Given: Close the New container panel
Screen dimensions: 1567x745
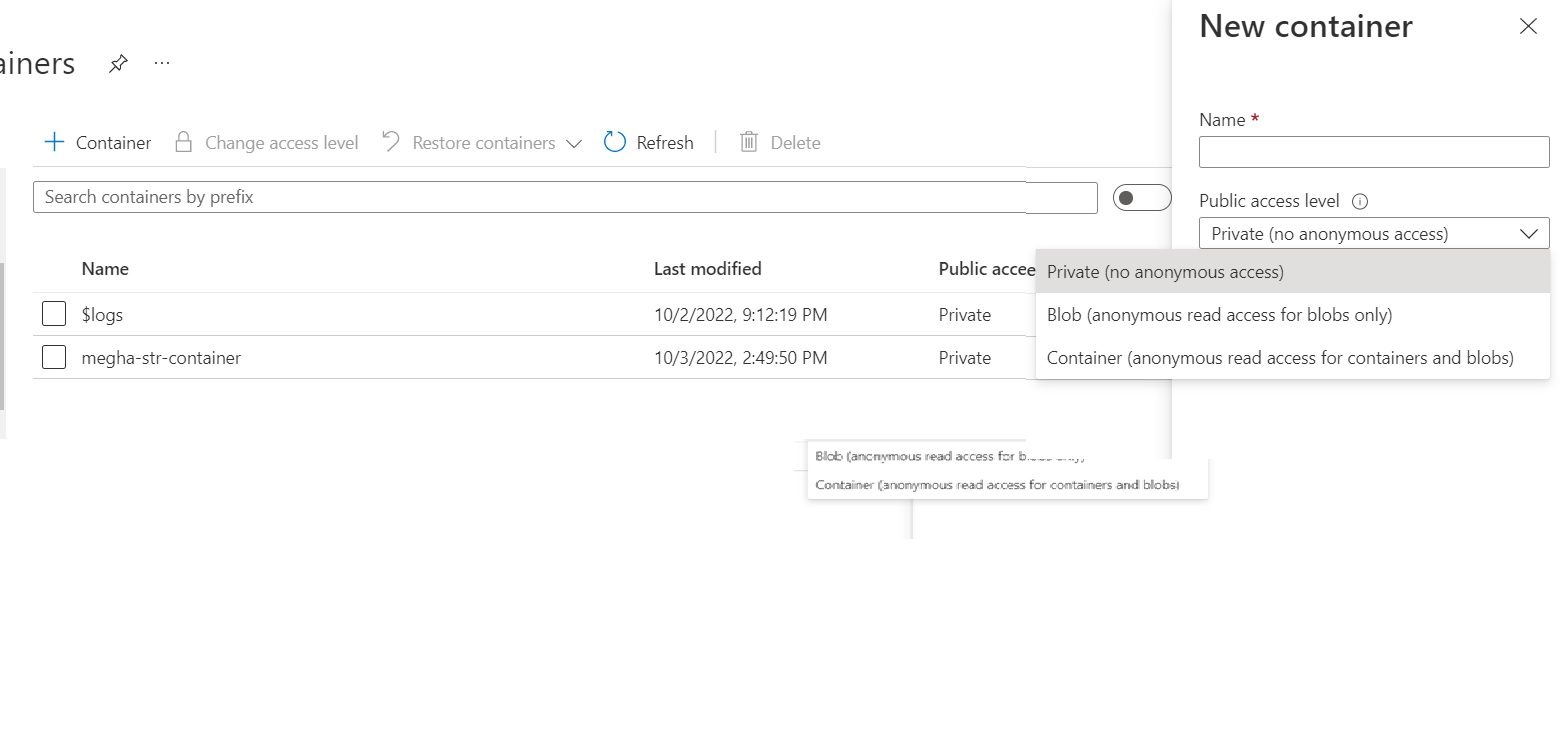Looking at the screenshot, I should [1528, 26].
